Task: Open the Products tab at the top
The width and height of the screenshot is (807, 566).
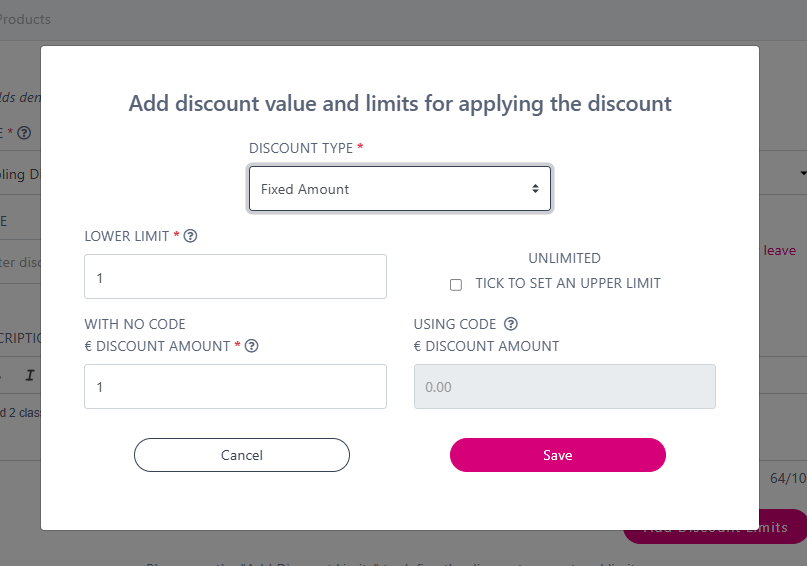Action: [x=25, y=19]
